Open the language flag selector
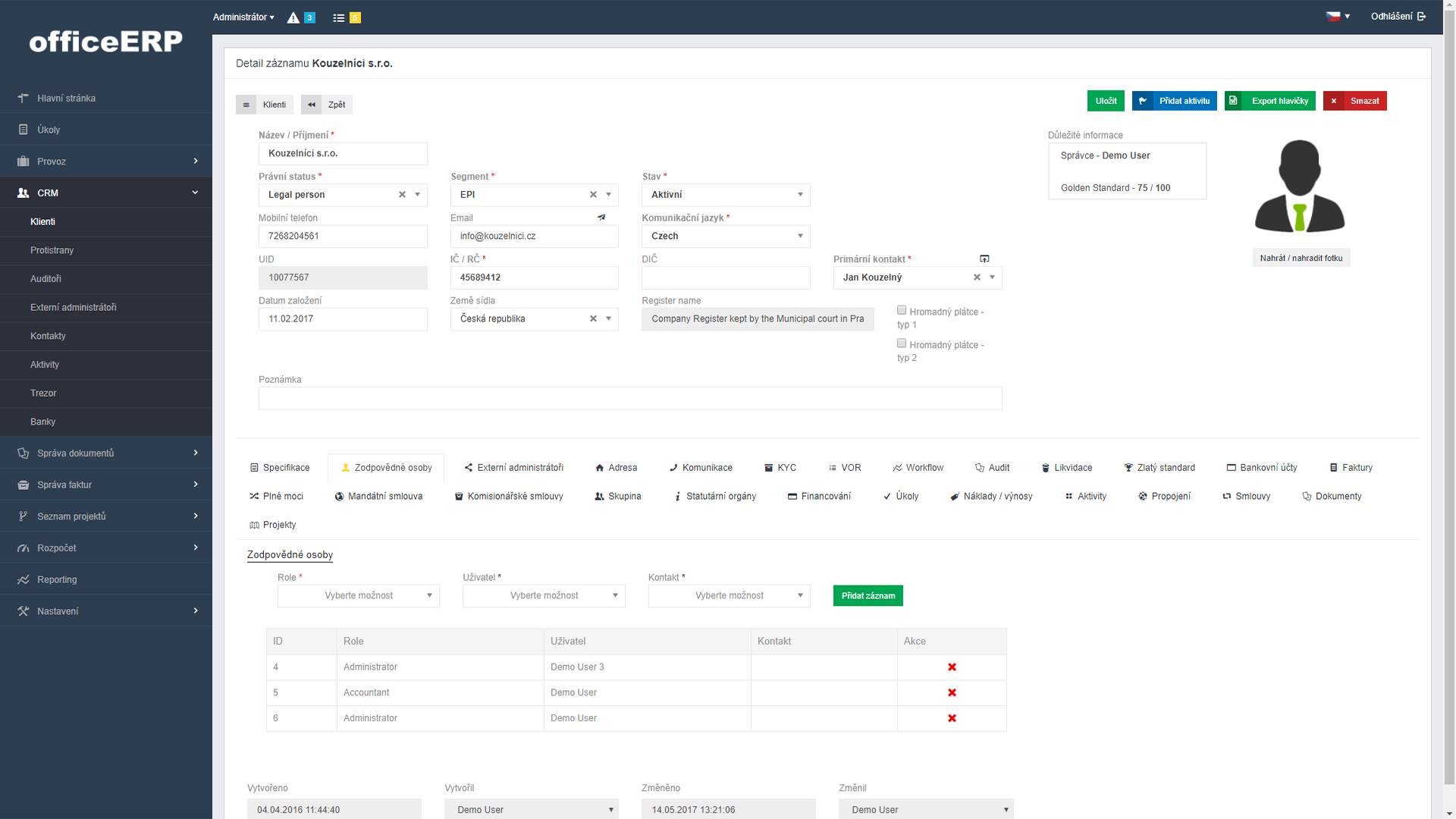The width and height of the screenshot is (1456, 819). pyautogui.click(x=1338, y=16)
